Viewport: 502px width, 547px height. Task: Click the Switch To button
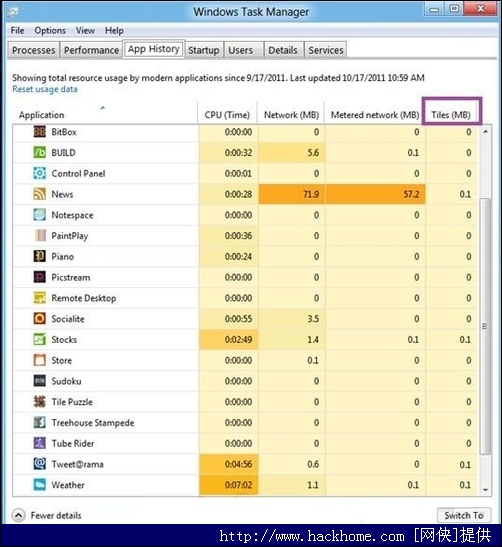pyautogui.click(x=464, y=515)
